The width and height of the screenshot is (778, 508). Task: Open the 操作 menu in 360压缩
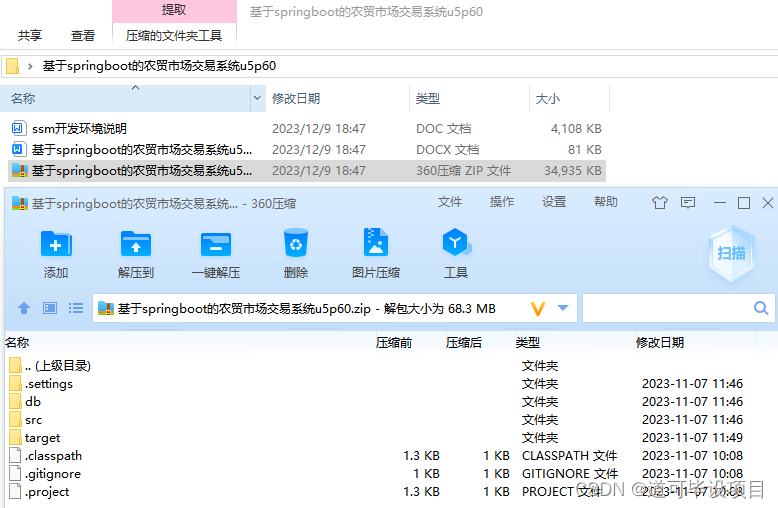pos(502,202)
